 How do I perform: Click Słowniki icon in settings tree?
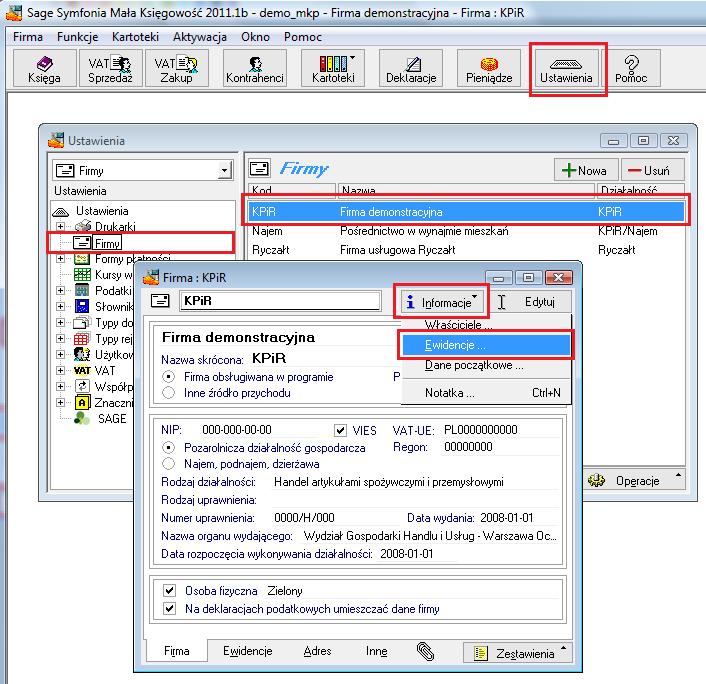tap(82, 307)
